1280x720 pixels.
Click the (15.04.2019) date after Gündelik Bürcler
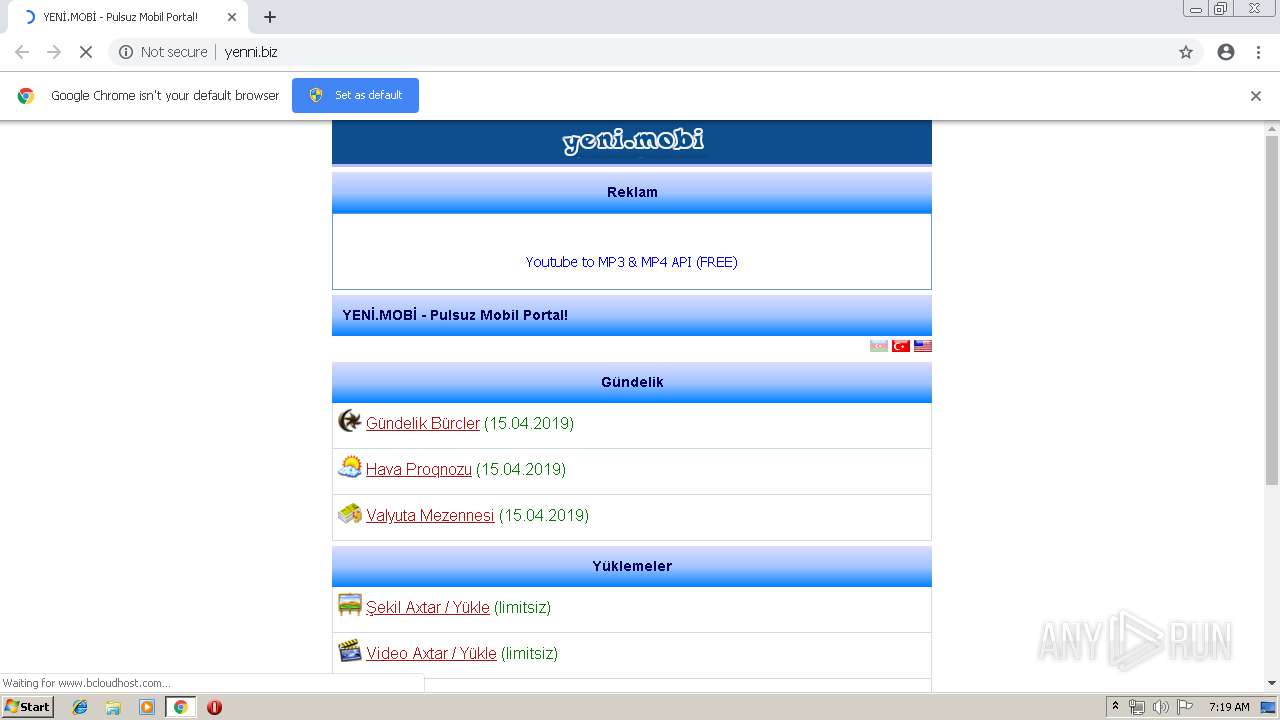529,423
